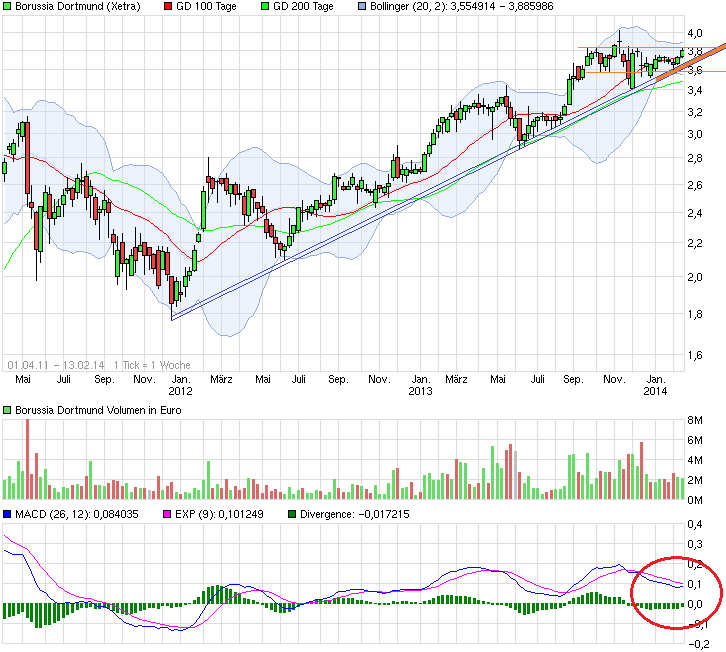
Task: Click the green Borussia Dortmund (Xetra) legend square
Action: point(7,6)
